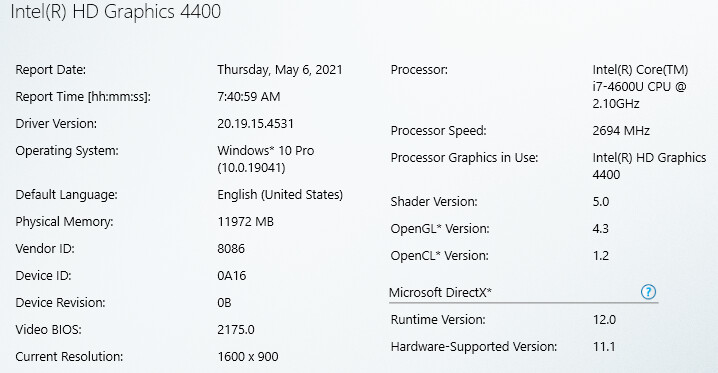This screenshot has width=718, height=373.
Task: Click the Report Date label
Action: point(50,70)
